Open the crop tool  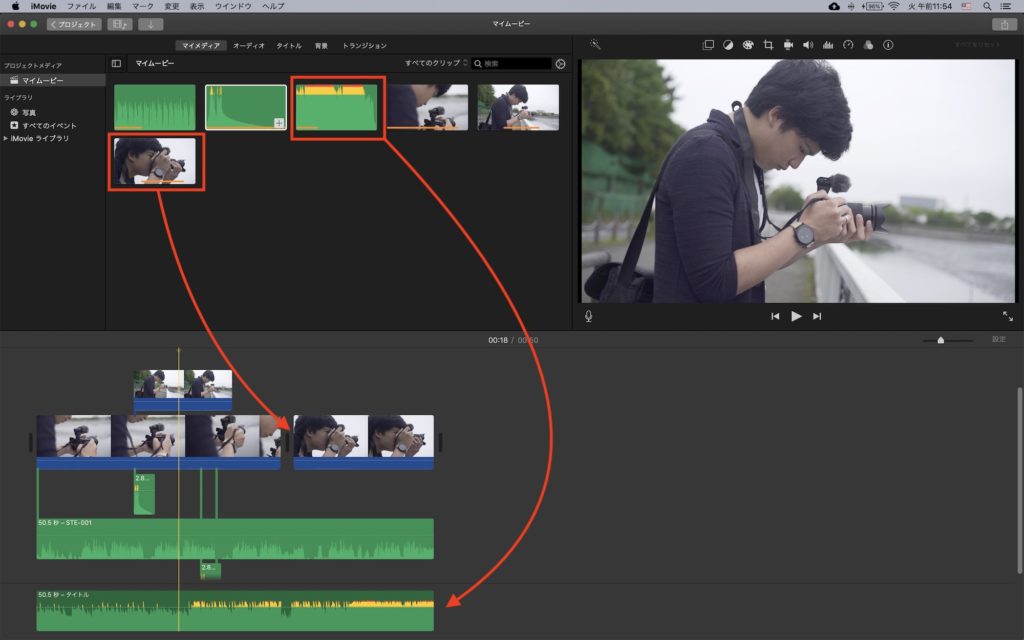tap(768, 45)
